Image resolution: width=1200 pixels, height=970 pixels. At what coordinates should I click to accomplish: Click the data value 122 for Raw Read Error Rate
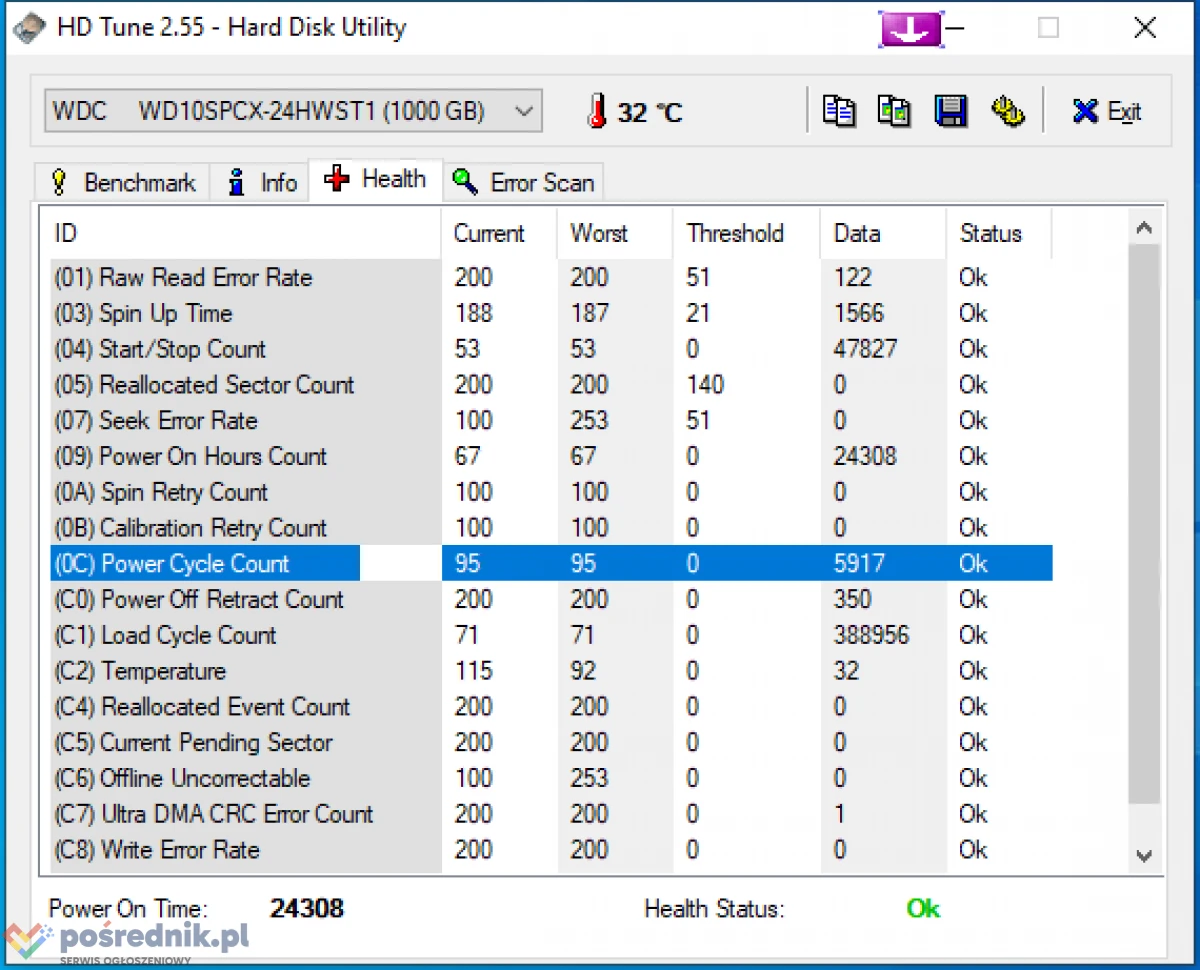pyautogui.click(x=853, y=278)
